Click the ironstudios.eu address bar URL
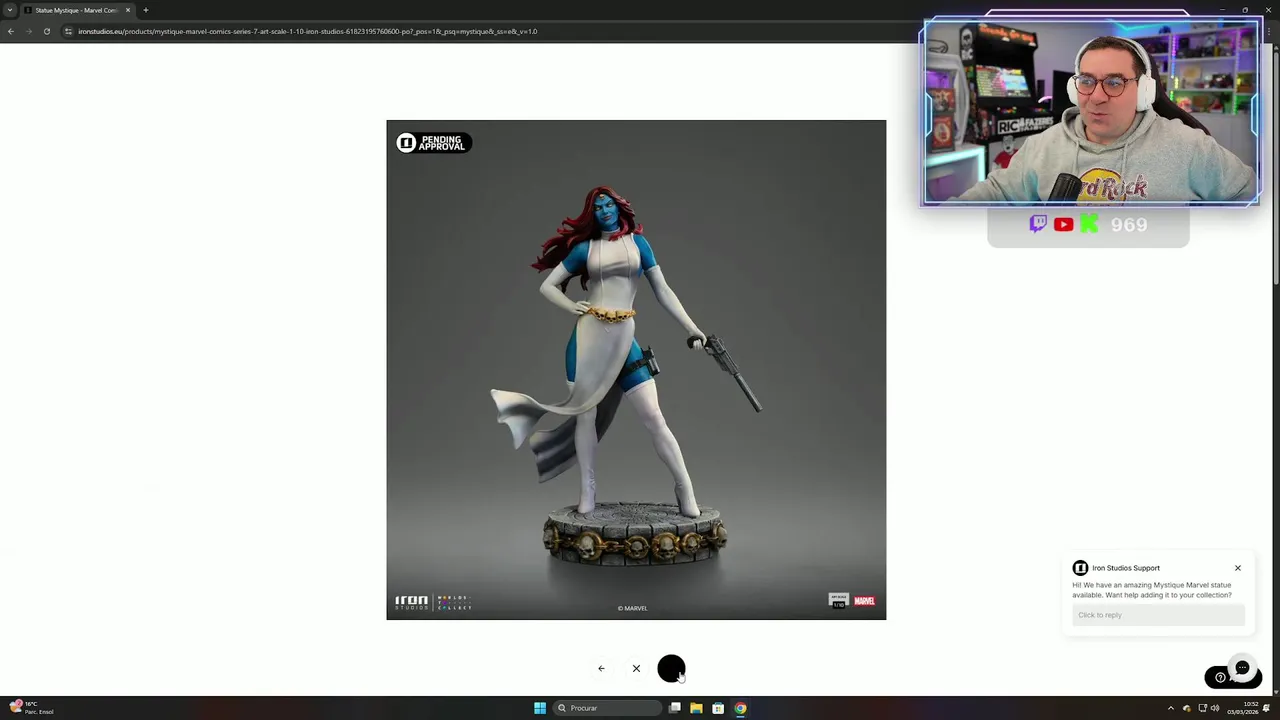Image resolution: width=1280 pixels, height=720 pixels. point(307,31)
